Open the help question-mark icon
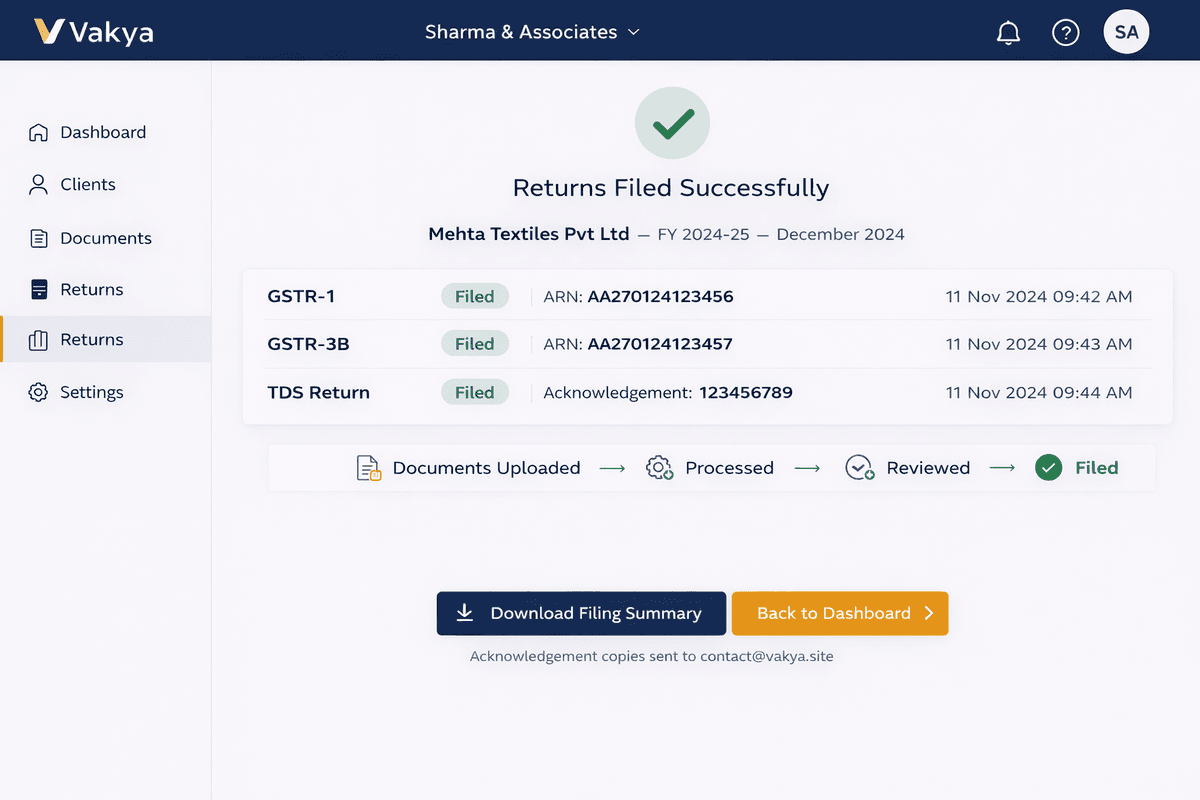1200x800 pixels. pyautogui.click(x=1066, y=32)
